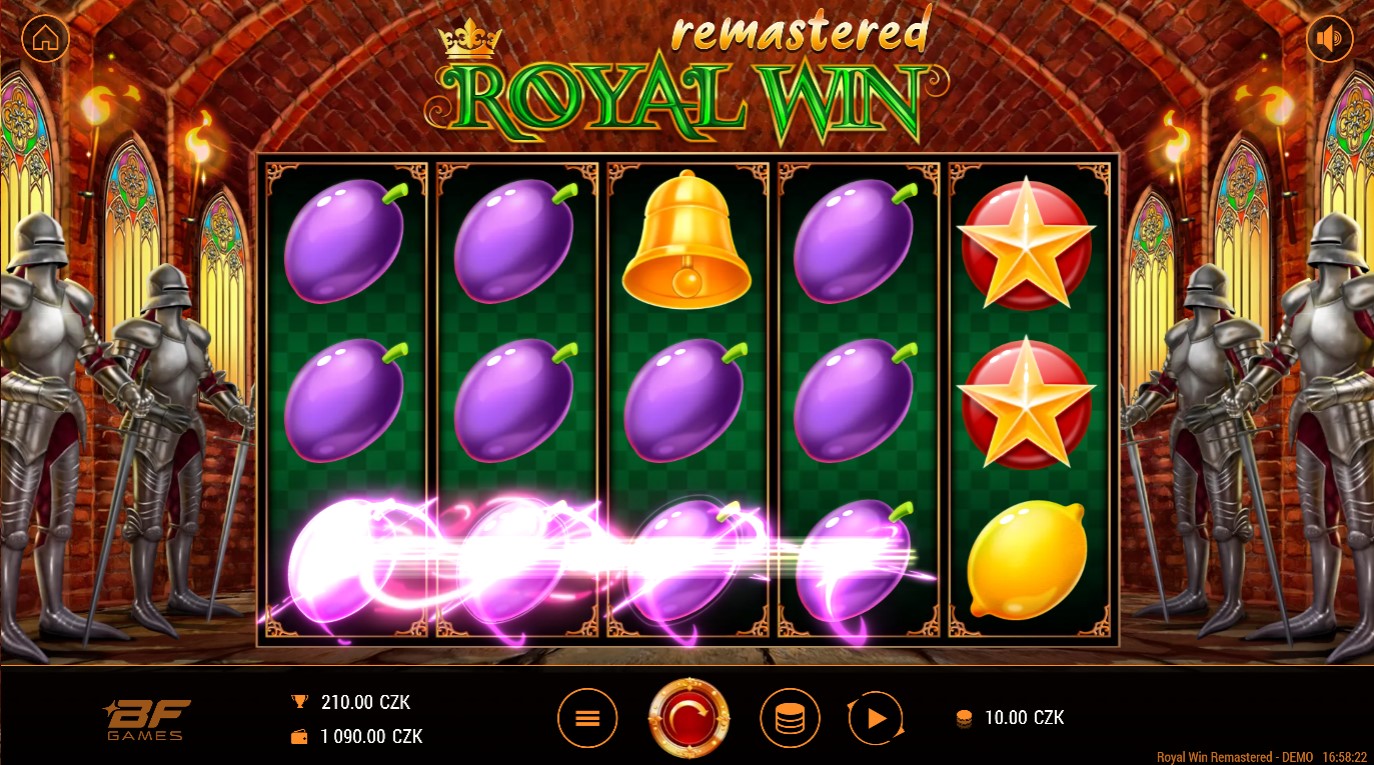Click the small coin icon beside bet
The image size is (1374, 765).
[x=965, y=718]
